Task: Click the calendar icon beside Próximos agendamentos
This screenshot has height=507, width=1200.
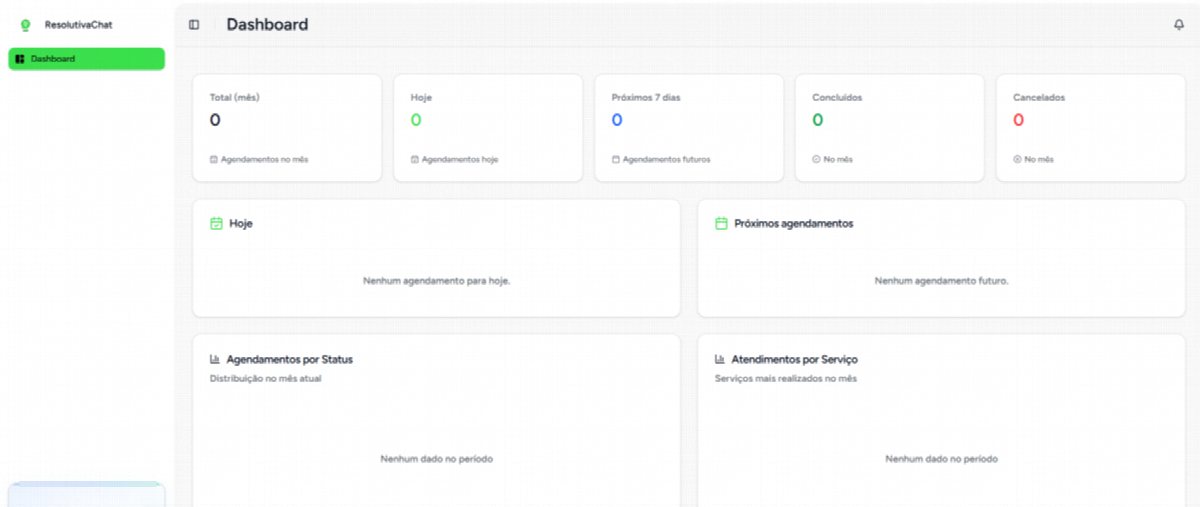Action: point(721,224)
